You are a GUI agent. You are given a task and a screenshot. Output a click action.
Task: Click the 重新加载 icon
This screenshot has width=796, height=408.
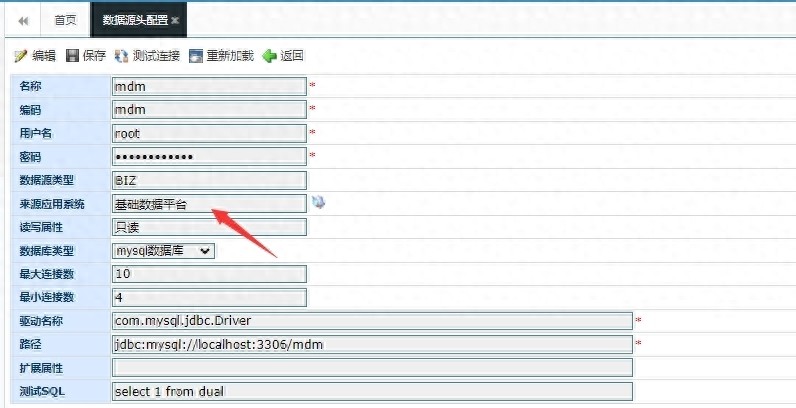pyautogui.click(x=196, y=56)
